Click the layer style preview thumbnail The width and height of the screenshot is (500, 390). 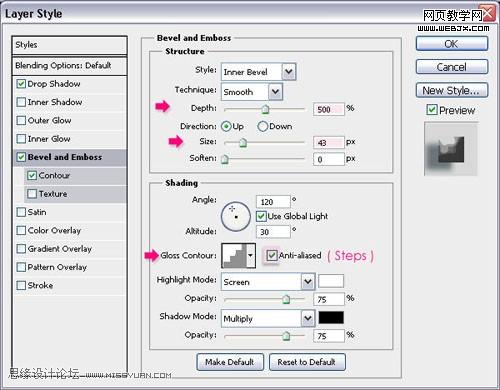point(451,149)
